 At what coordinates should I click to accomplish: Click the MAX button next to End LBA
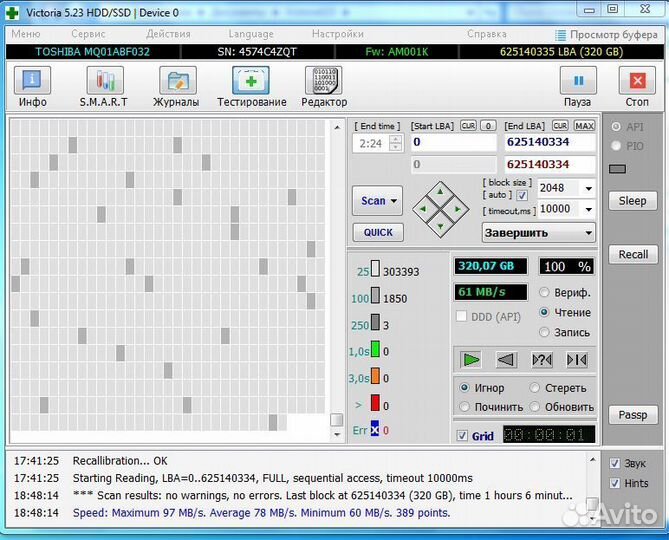[x=584, y=126]
